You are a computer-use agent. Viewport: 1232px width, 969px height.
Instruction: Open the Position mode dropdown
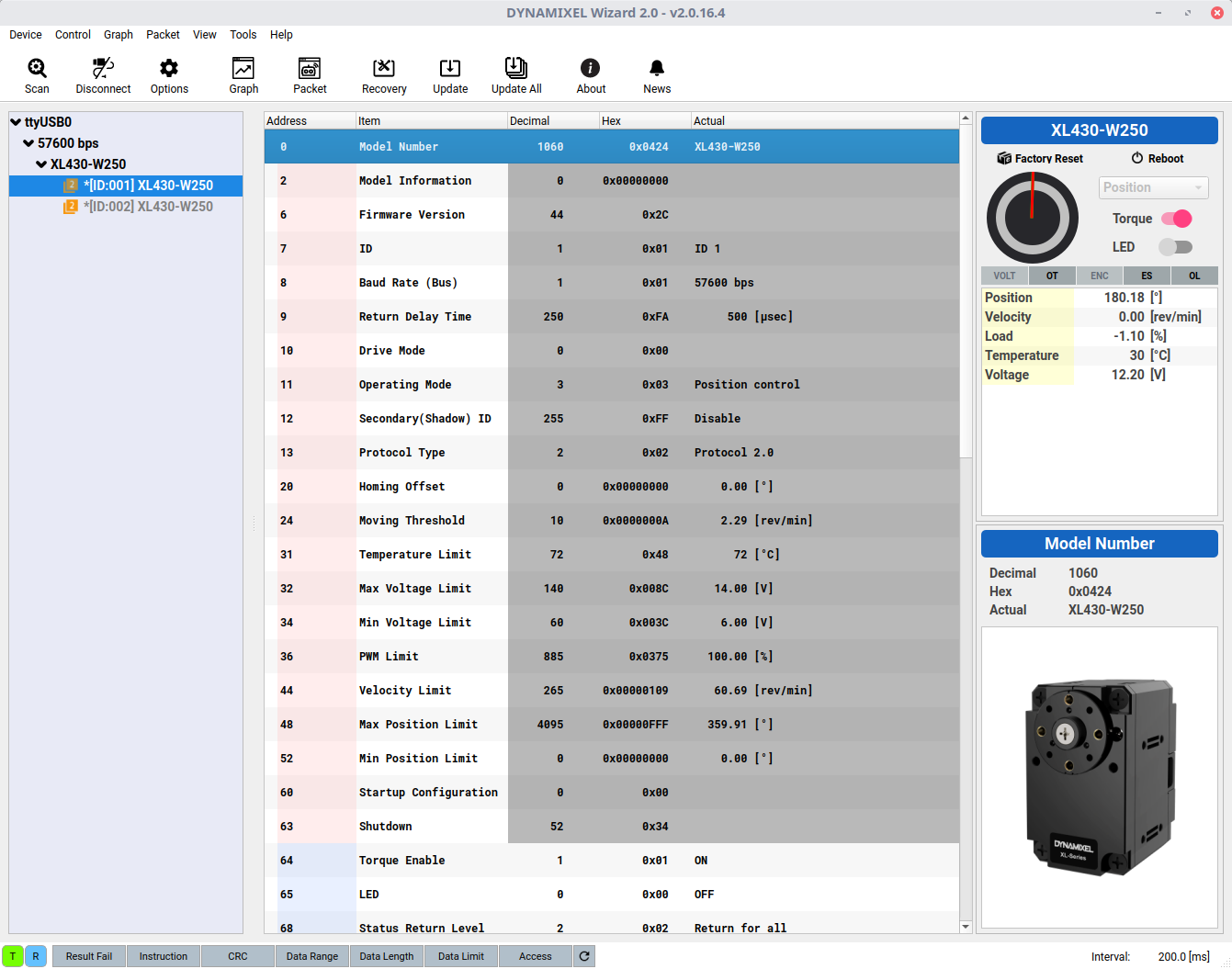click(1154, 187)
